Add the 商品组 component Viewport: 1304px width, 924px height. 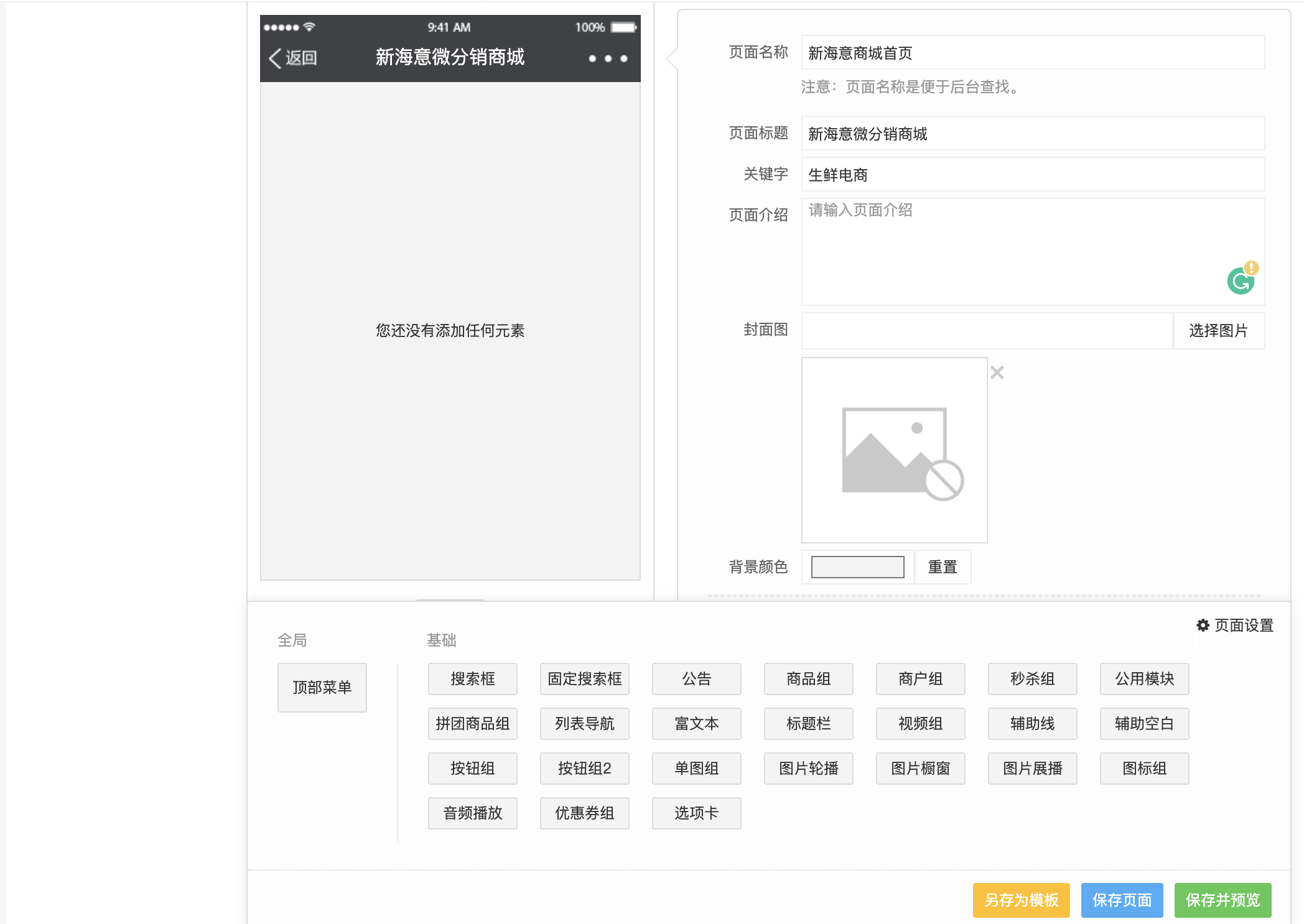(x=809, y=678)
